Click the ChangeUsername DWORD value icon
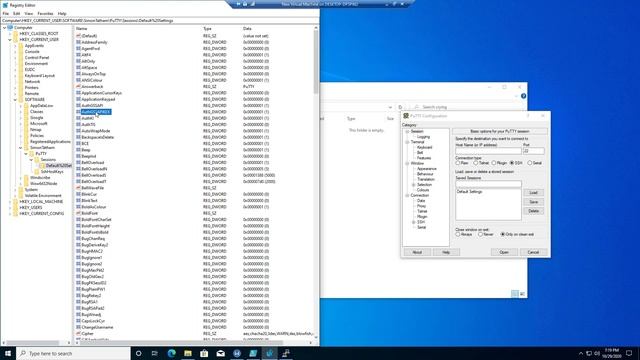This screenshot has height=360, width=640. coord(78,327)
